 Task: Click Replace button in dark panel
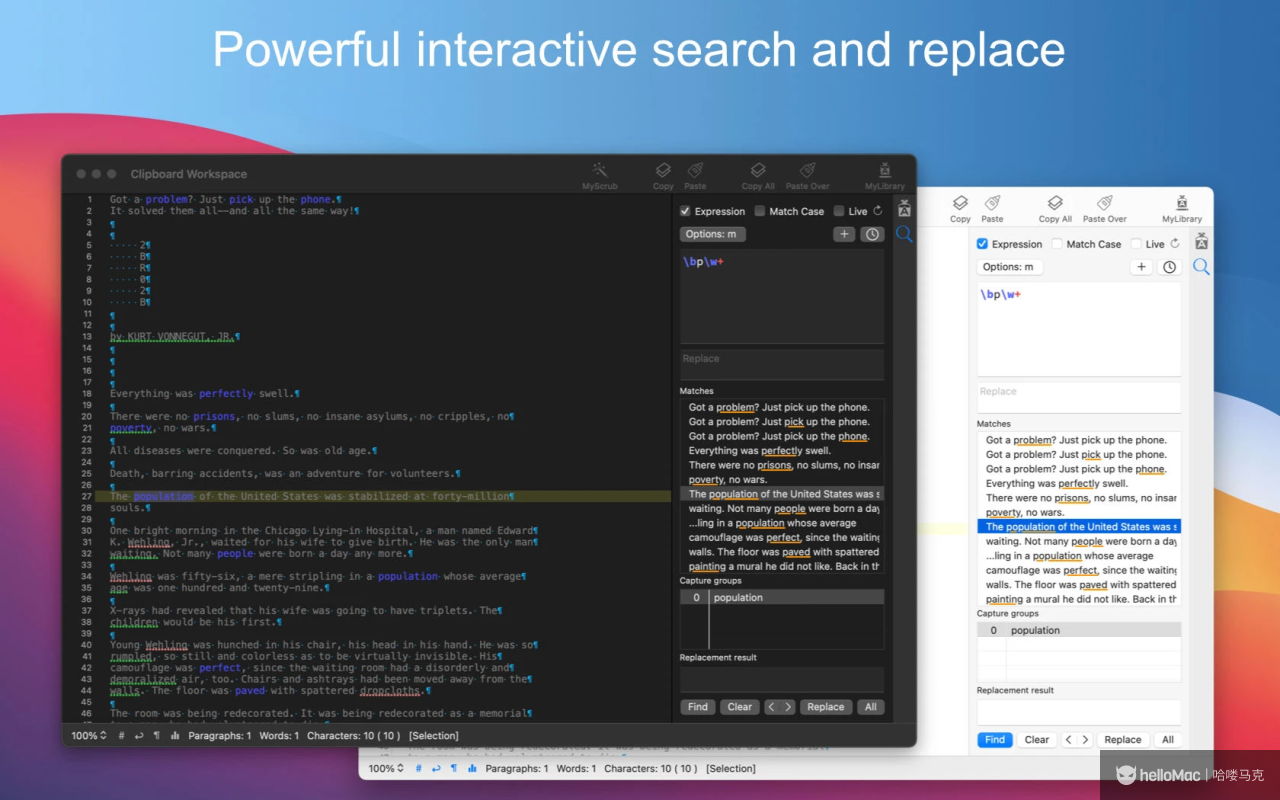[x=826, y=707]
